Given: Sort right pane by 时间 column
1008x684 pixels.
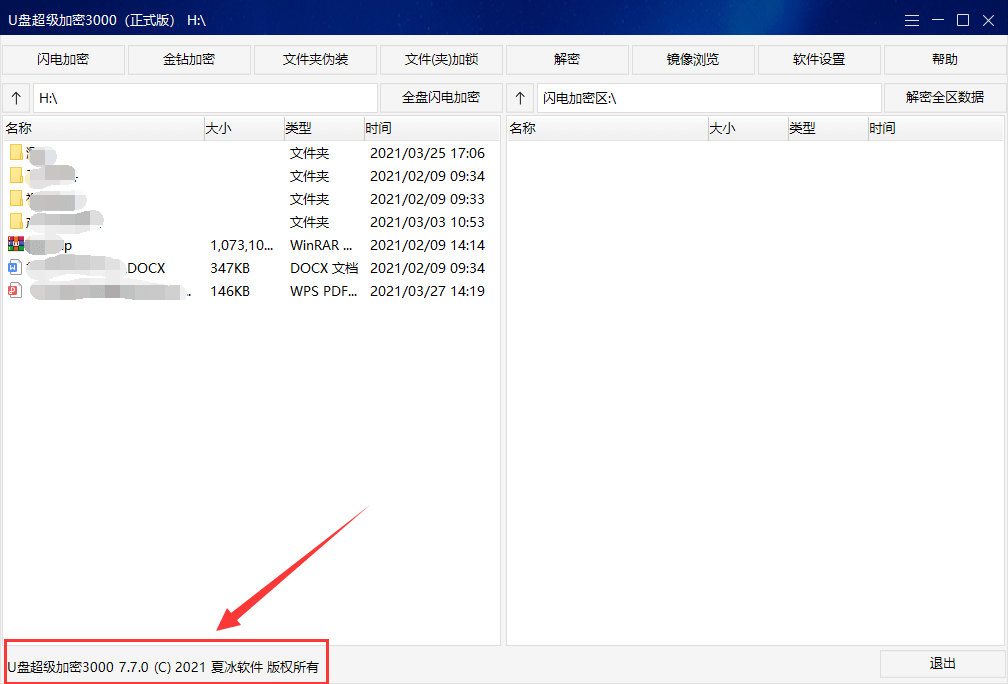Looking at the screenshot, I should point(935,129).
